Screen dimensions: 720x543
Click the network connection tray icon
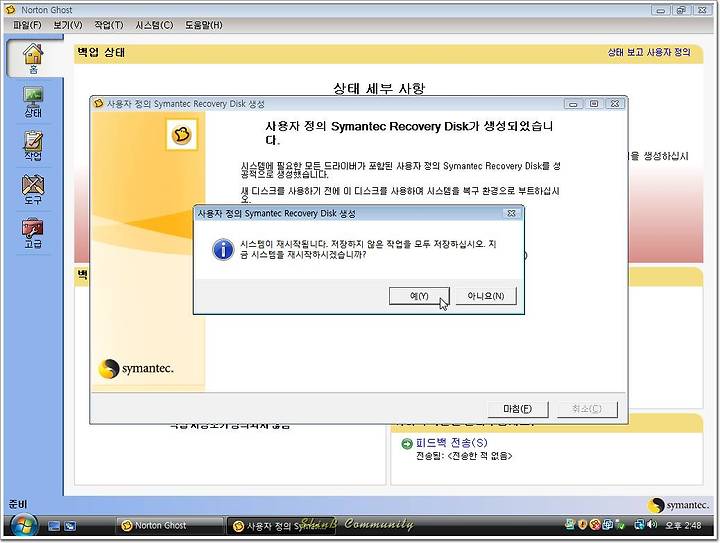click(639, 524)
